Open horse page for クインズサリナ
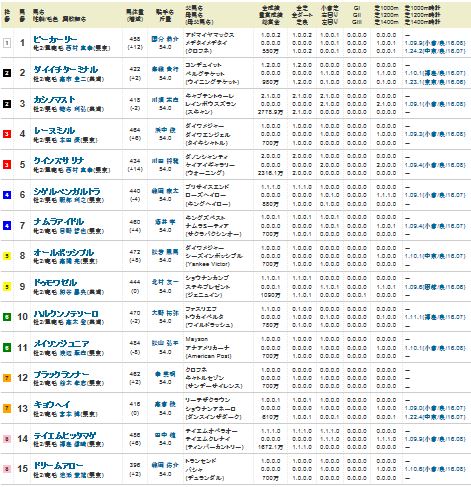The height and width of the screenshot is (487, 471). coord(58,161)
